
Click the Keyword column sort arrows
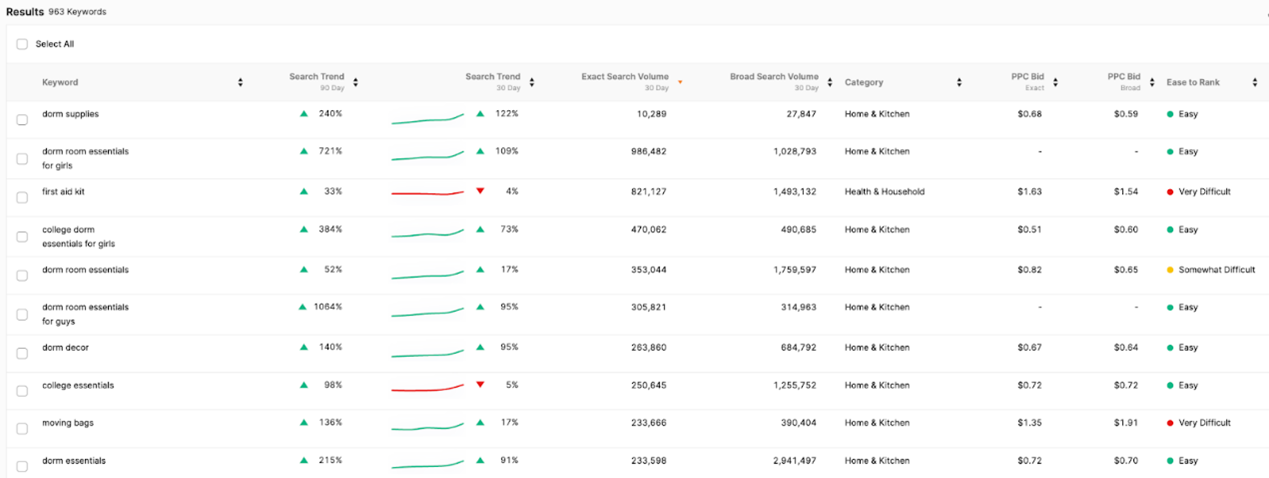click(240, 82)
